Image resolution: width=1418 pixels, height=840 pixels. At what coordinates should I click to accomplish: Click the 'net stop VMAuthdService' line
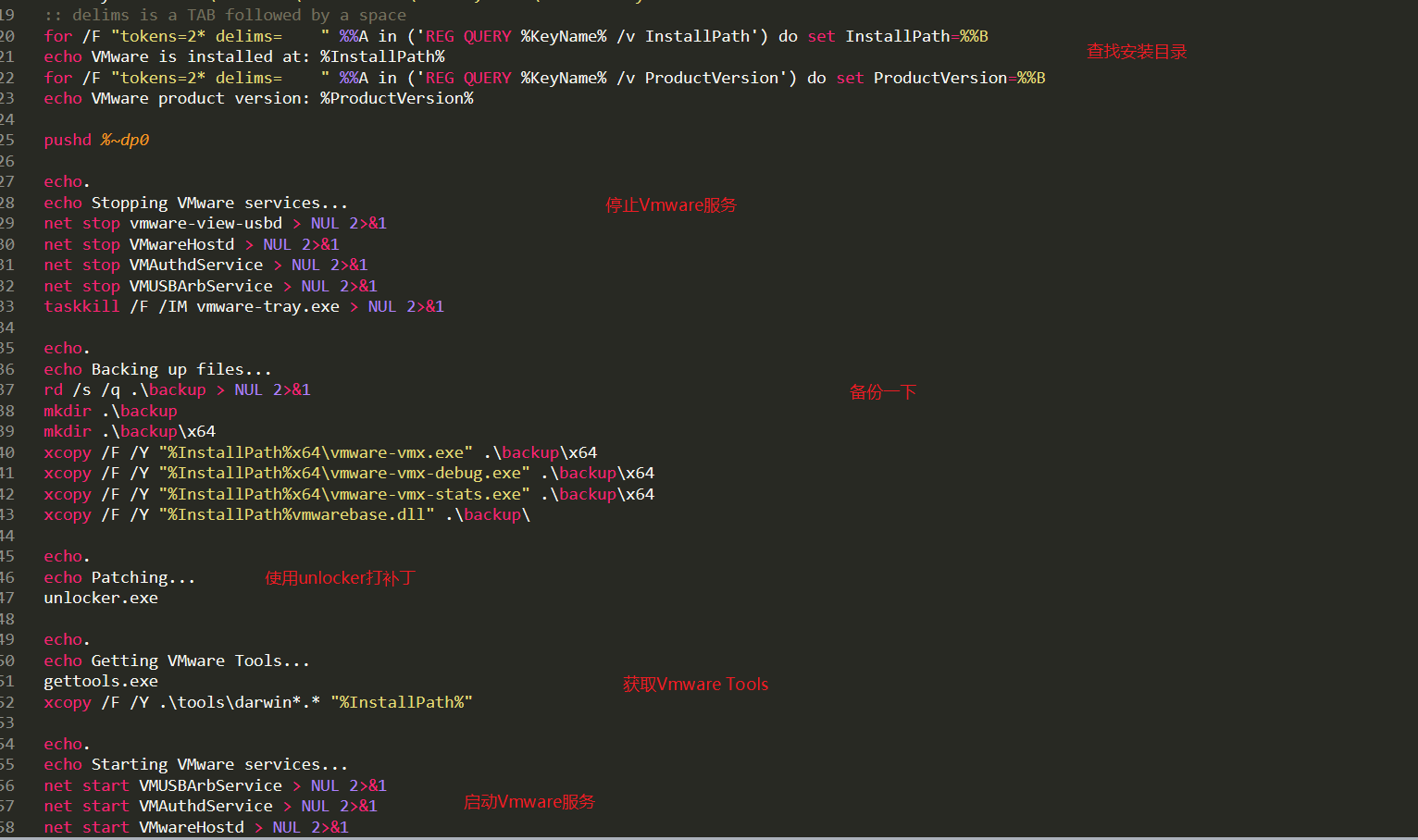point(205,265)
